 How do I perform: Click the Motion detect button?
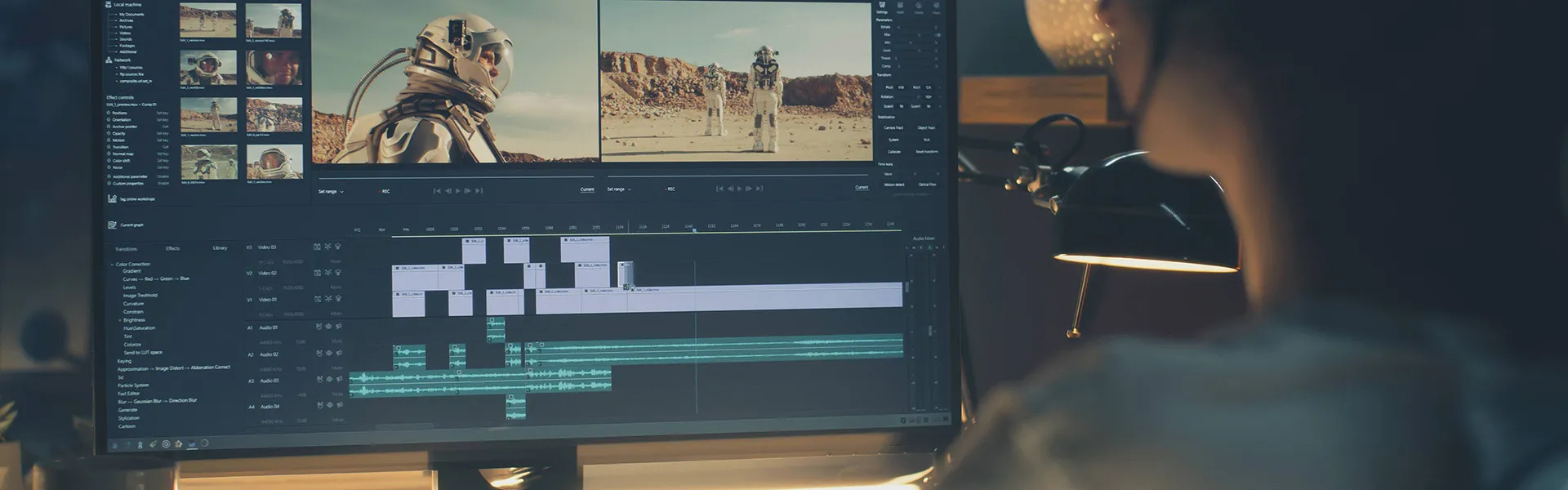pos(893,185)
